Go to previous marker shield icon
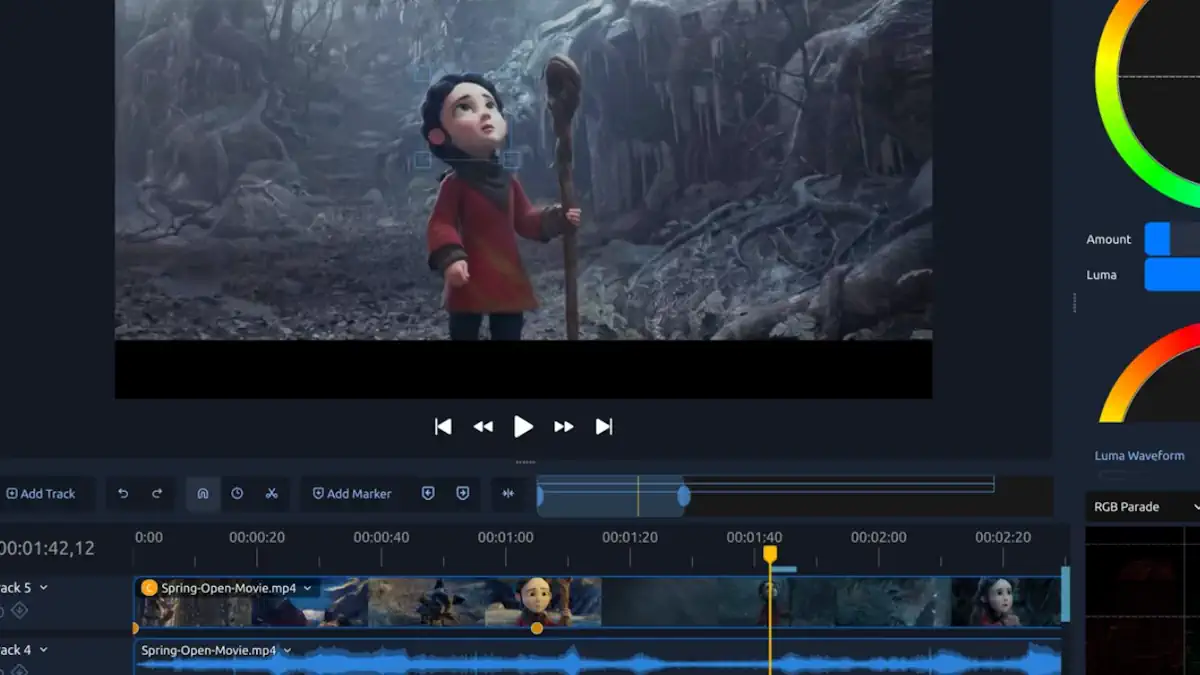 (428, 494)
